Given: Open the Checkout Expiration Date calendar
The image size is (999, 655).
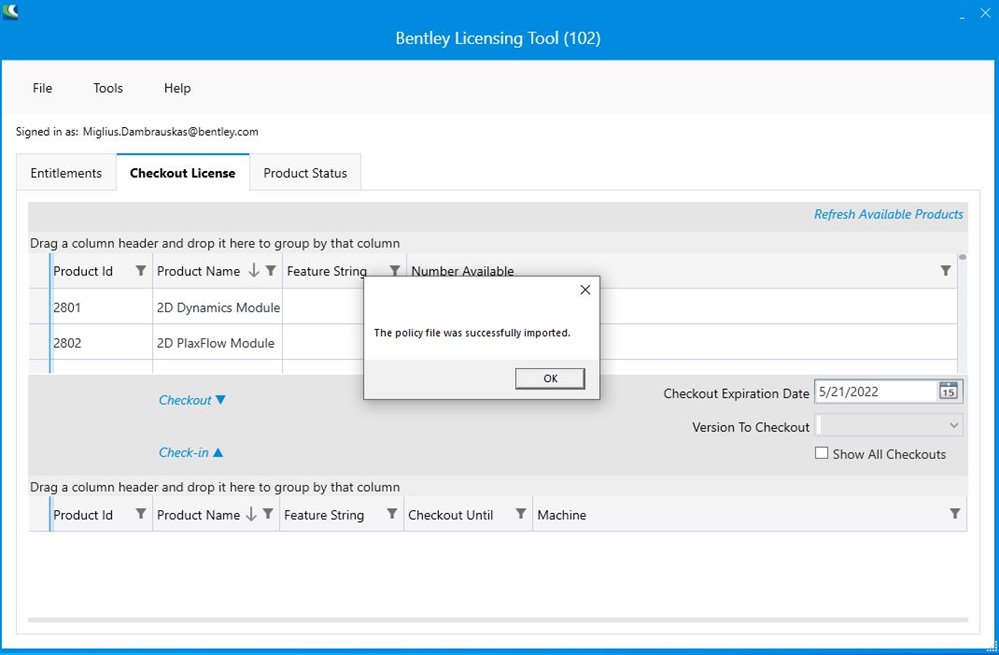Looking at the screenshot, I should (948, 391).
